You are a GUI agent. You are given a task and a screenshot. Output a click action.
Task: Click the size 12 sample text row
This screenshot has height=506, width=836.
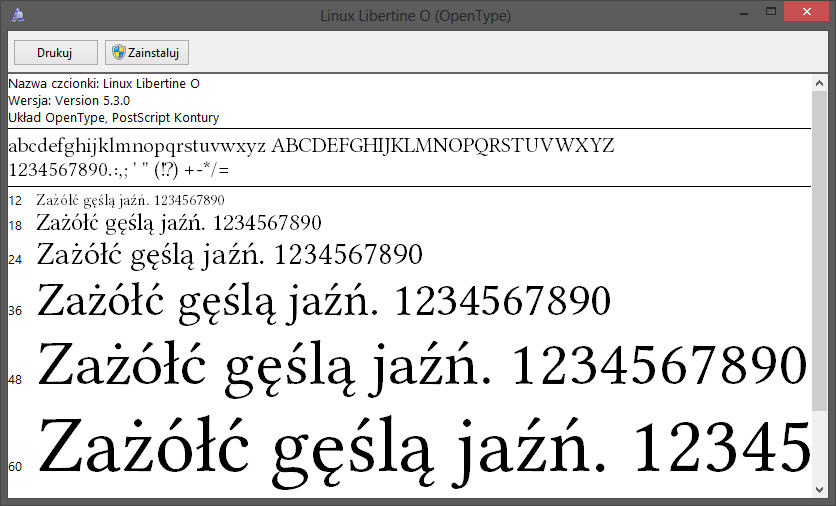(x=130, y=200)
